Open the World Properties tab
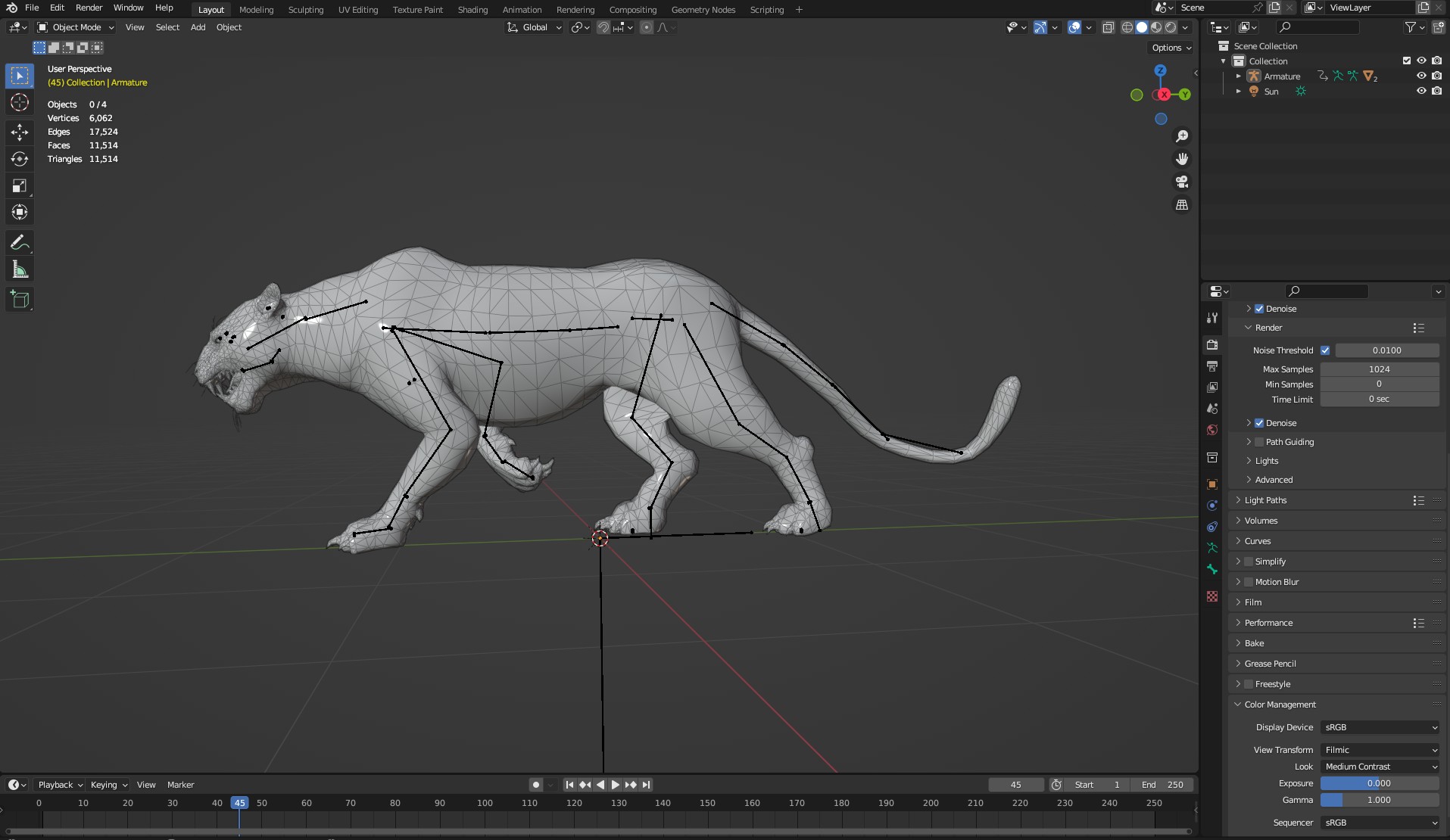Screen dimensions: 1450x840 click(x=1212, y=430)
